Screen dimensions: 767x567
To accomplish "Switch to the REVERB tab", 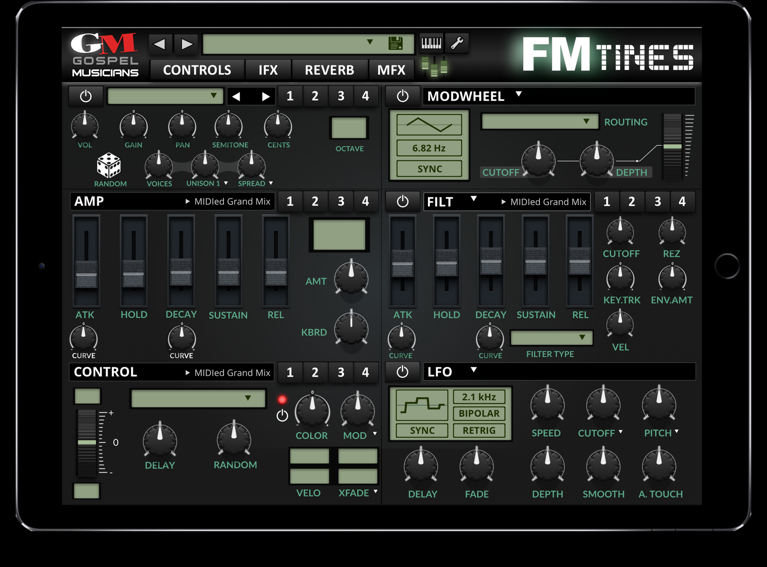I will [x=329, y=70].
